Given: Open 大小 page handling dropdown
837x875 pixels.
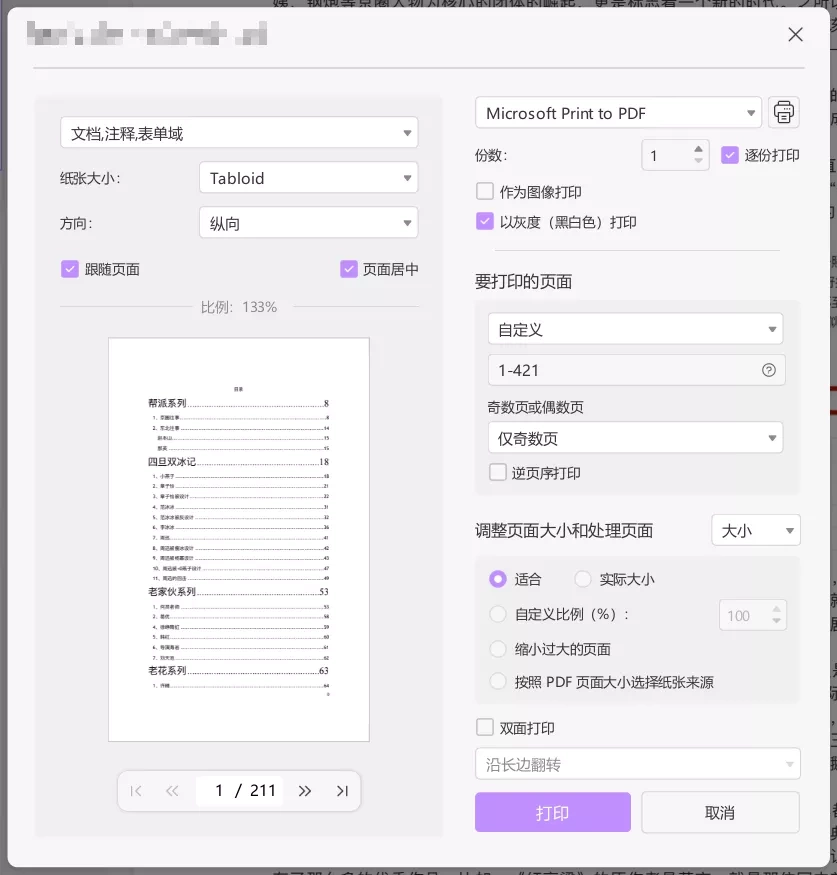Looking at the screenshot, I should (756, 530).
